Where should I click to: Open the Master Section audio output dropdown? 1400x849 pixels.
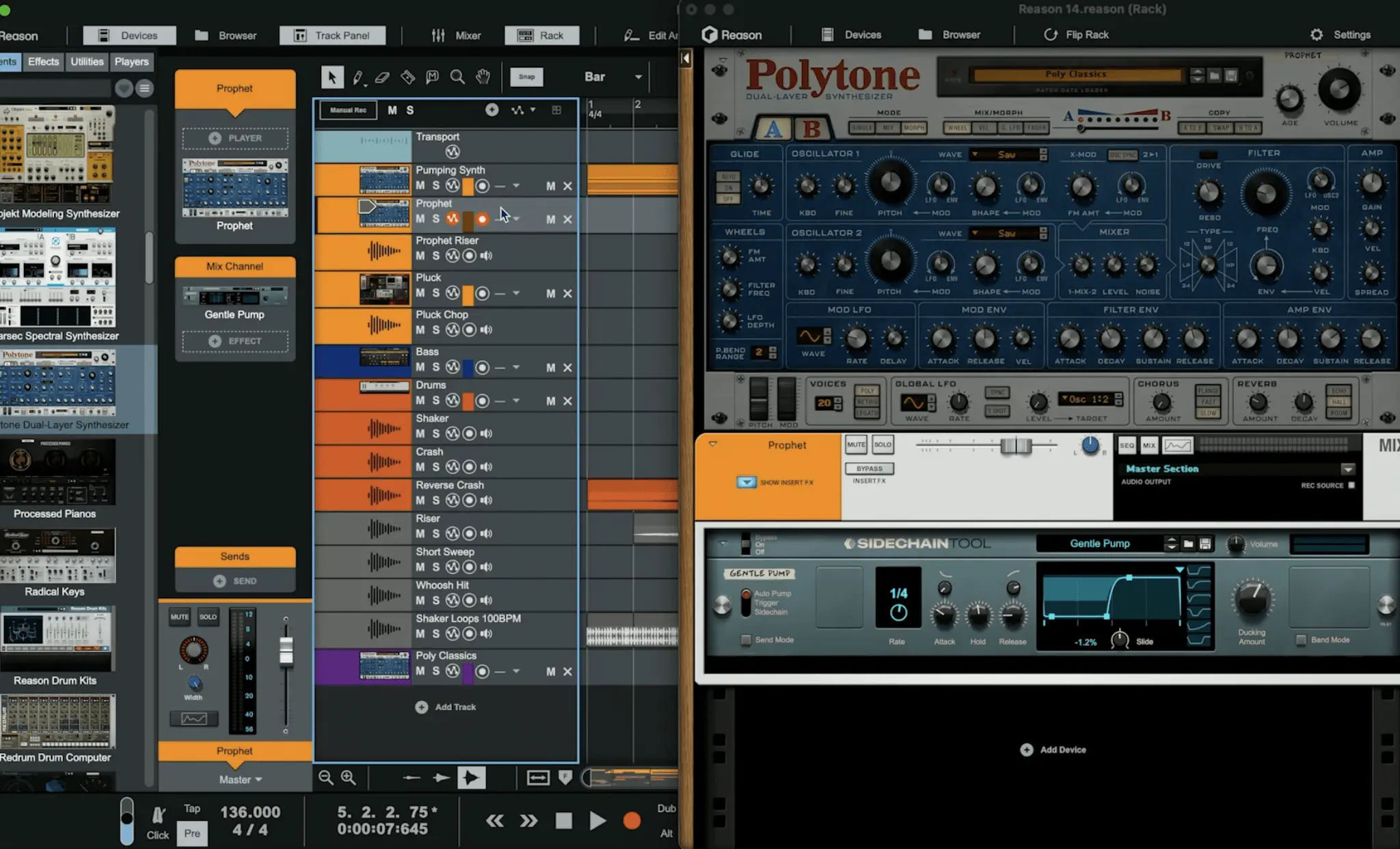pyautogui.click(x=1347, y=469)
